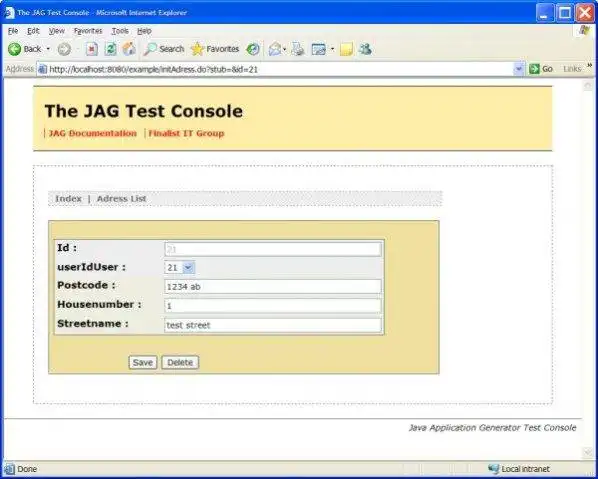Click the Save button
This screenshot has width=598, height=479.
pyautogui.click(x=143, y=362)
